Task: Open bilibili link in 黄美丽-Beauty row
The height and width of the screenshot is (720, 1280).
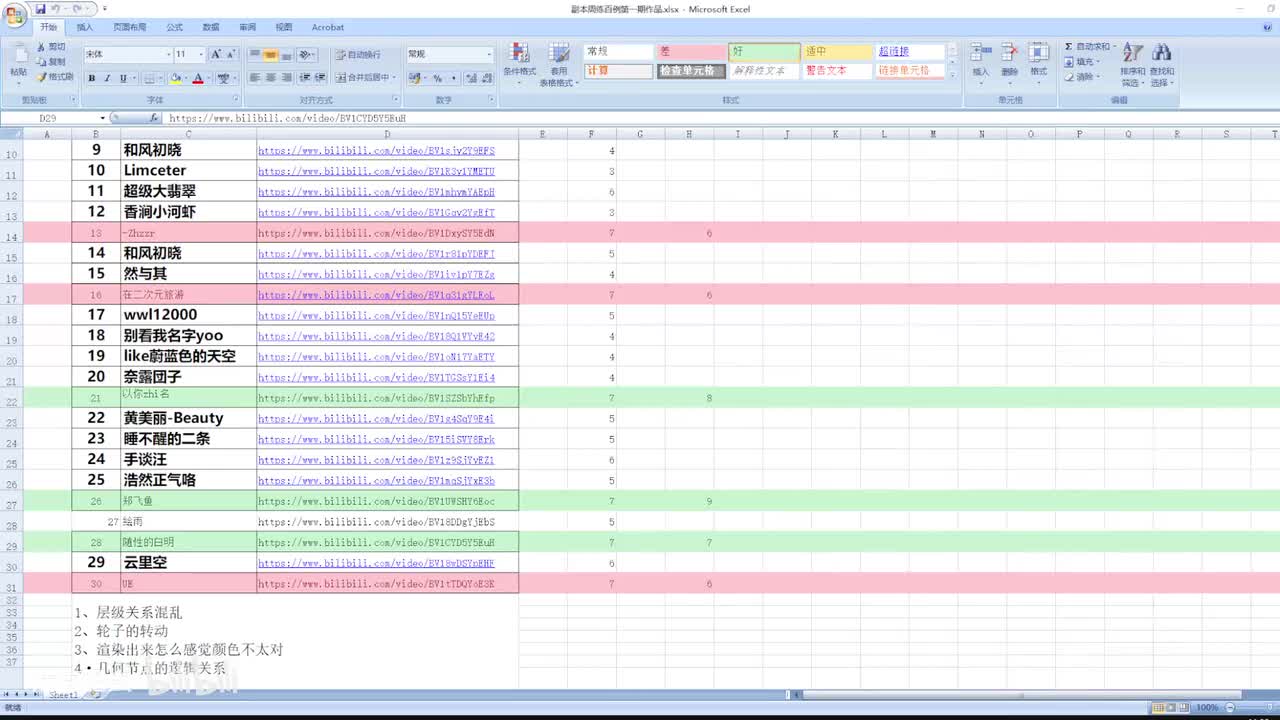Action: 376,419
